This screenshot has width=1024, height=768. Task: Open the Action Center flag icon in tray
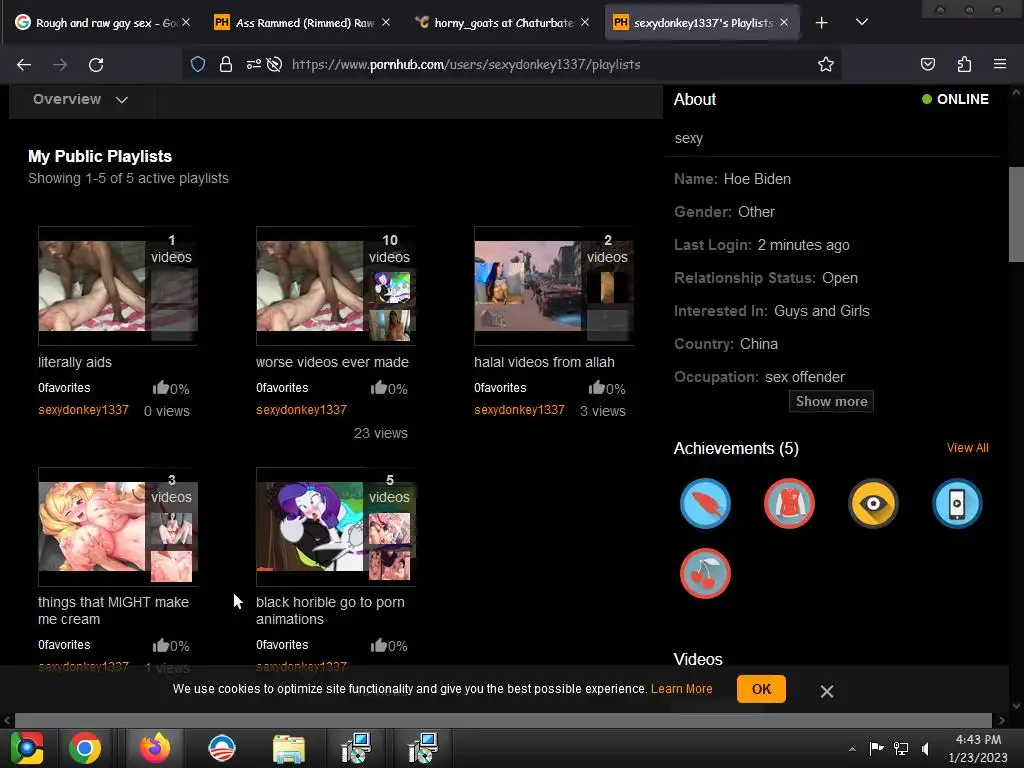click(876, 748)
